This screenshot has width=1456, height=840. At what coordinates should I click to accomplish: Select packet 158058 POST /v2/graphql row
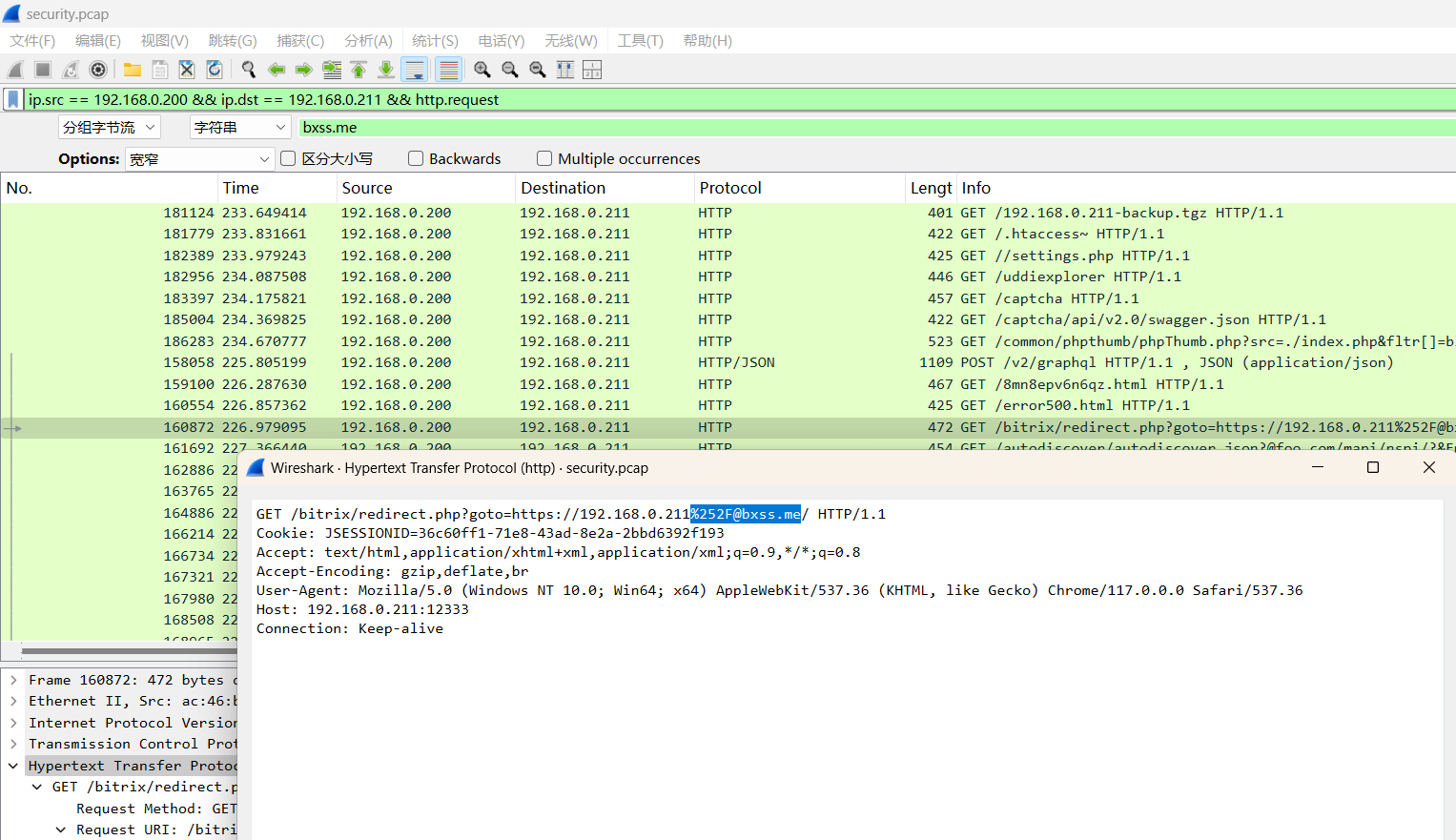coord(728,362)
